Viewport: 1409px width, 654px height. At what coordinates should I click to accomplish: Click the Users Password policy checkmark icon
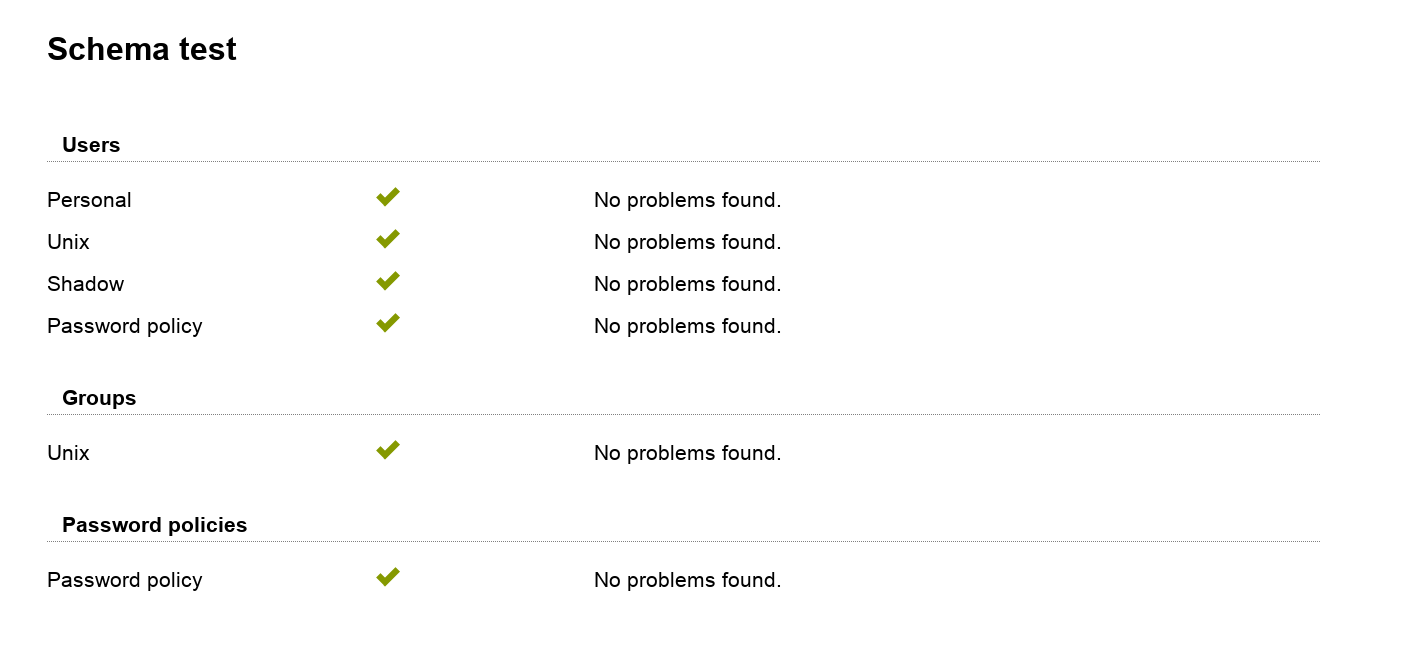tap(388, 323)
